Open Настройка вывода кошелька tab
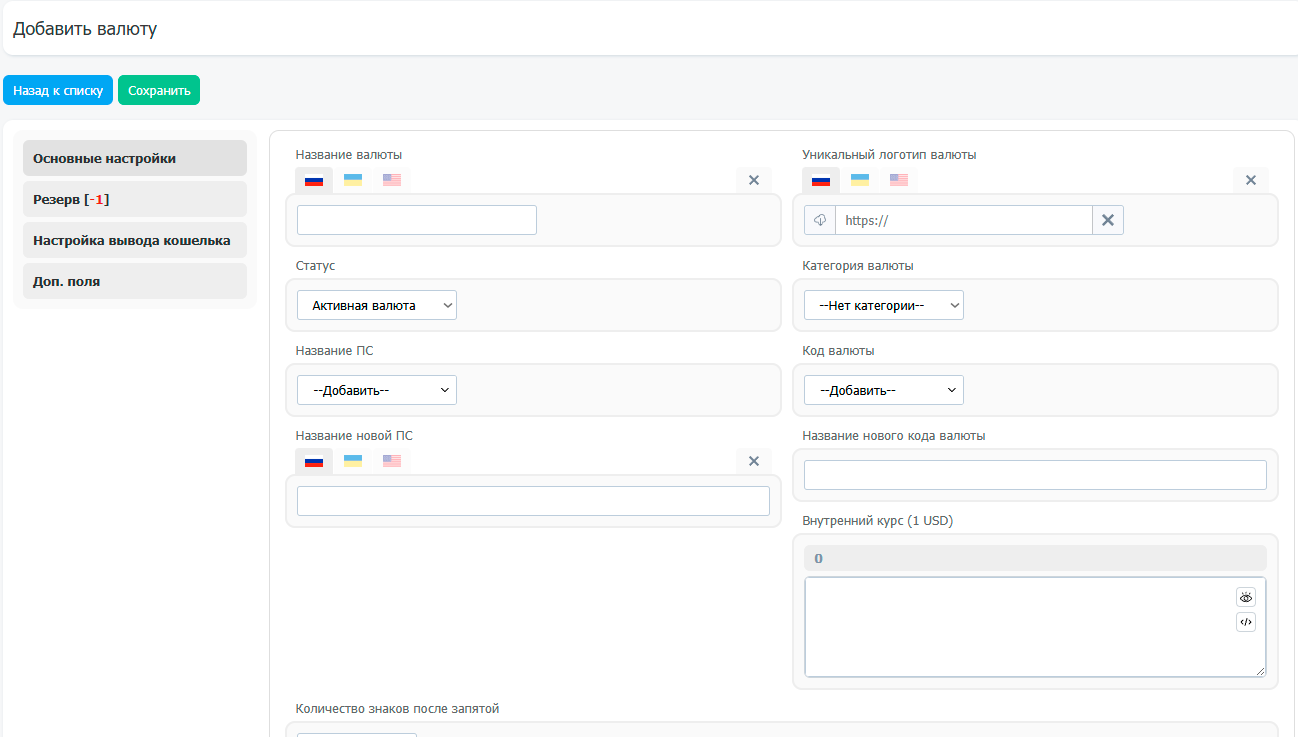Image resolution: width=1298 pixels, height=737 pixels. click(x=134, y=240)
